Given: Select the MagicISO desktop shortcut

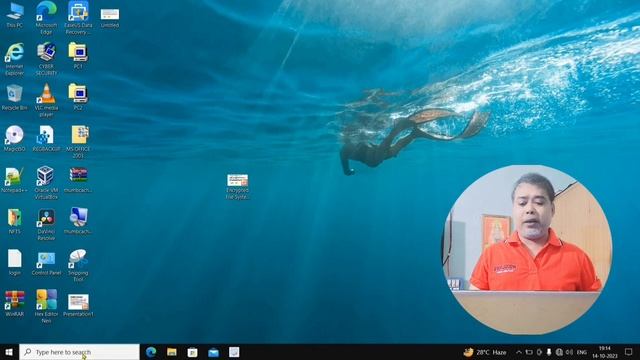Looking at the screenshot, I should 15,139.
